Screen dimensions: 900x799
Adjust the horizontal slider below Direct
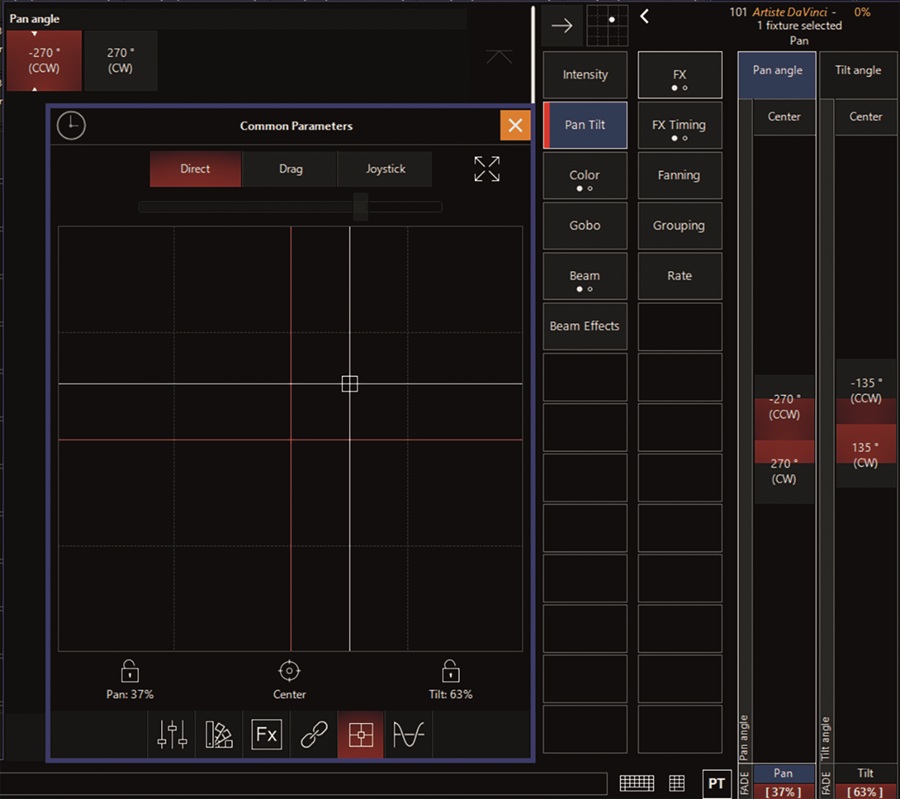point(290,207)
